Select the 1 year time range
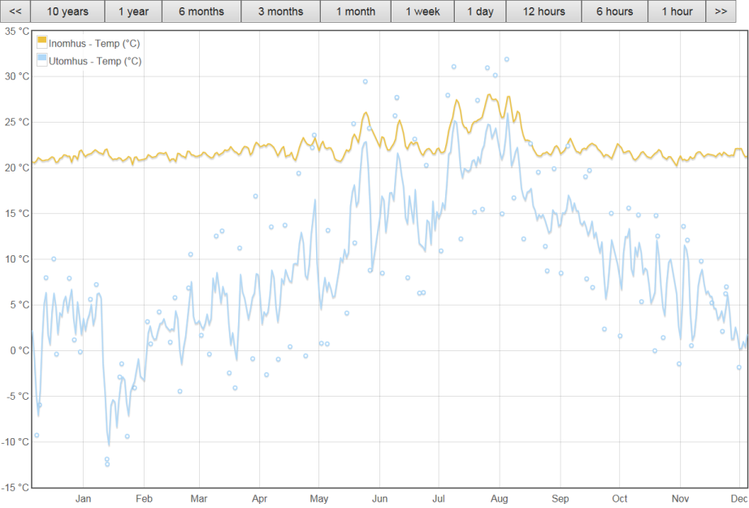Viewport: 749px width, 508px height. coord(133,12)
